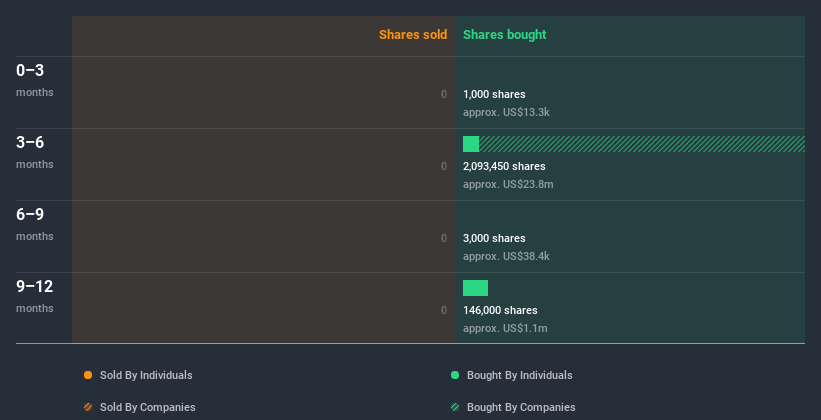
Task: Click the 1,000 shares value
Action: [494, 94]
